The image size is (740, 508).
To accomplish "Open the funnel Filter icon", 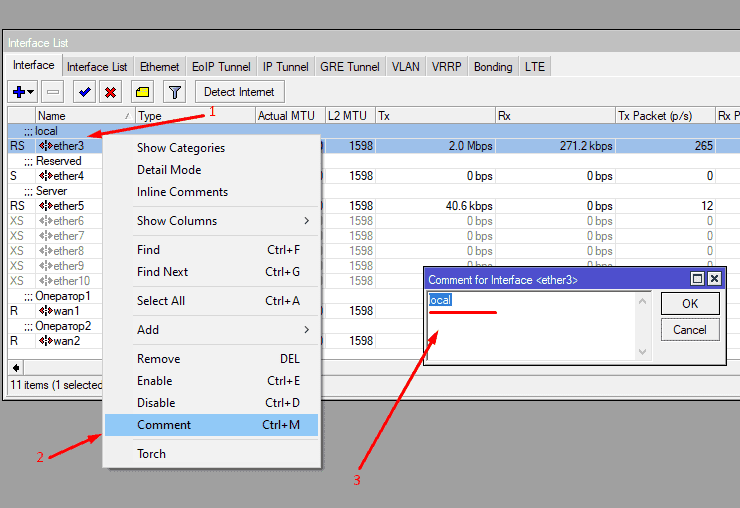I will pos(175,92).
